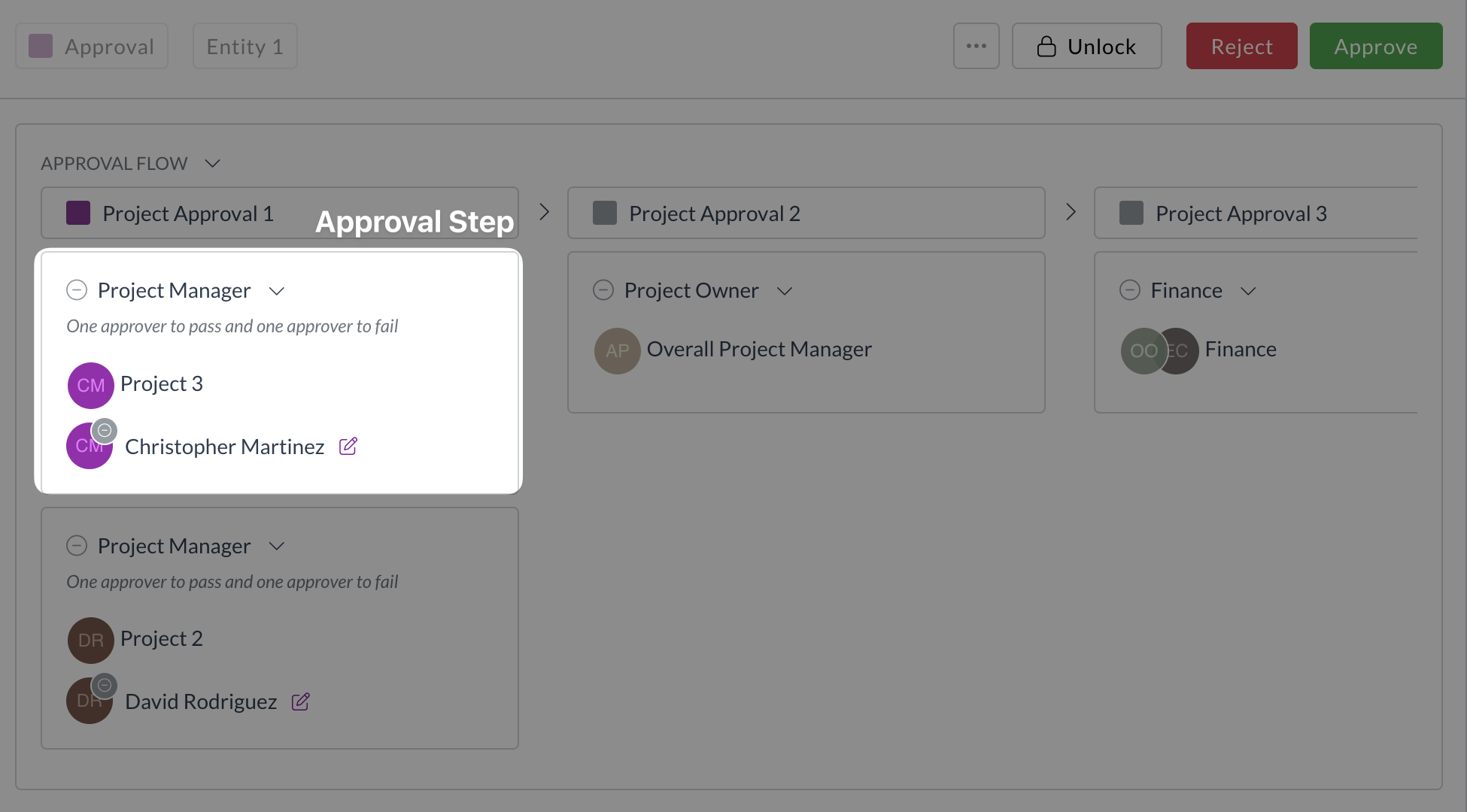
Task: Select the Approval tab at top
Action: tap(92, 46)
